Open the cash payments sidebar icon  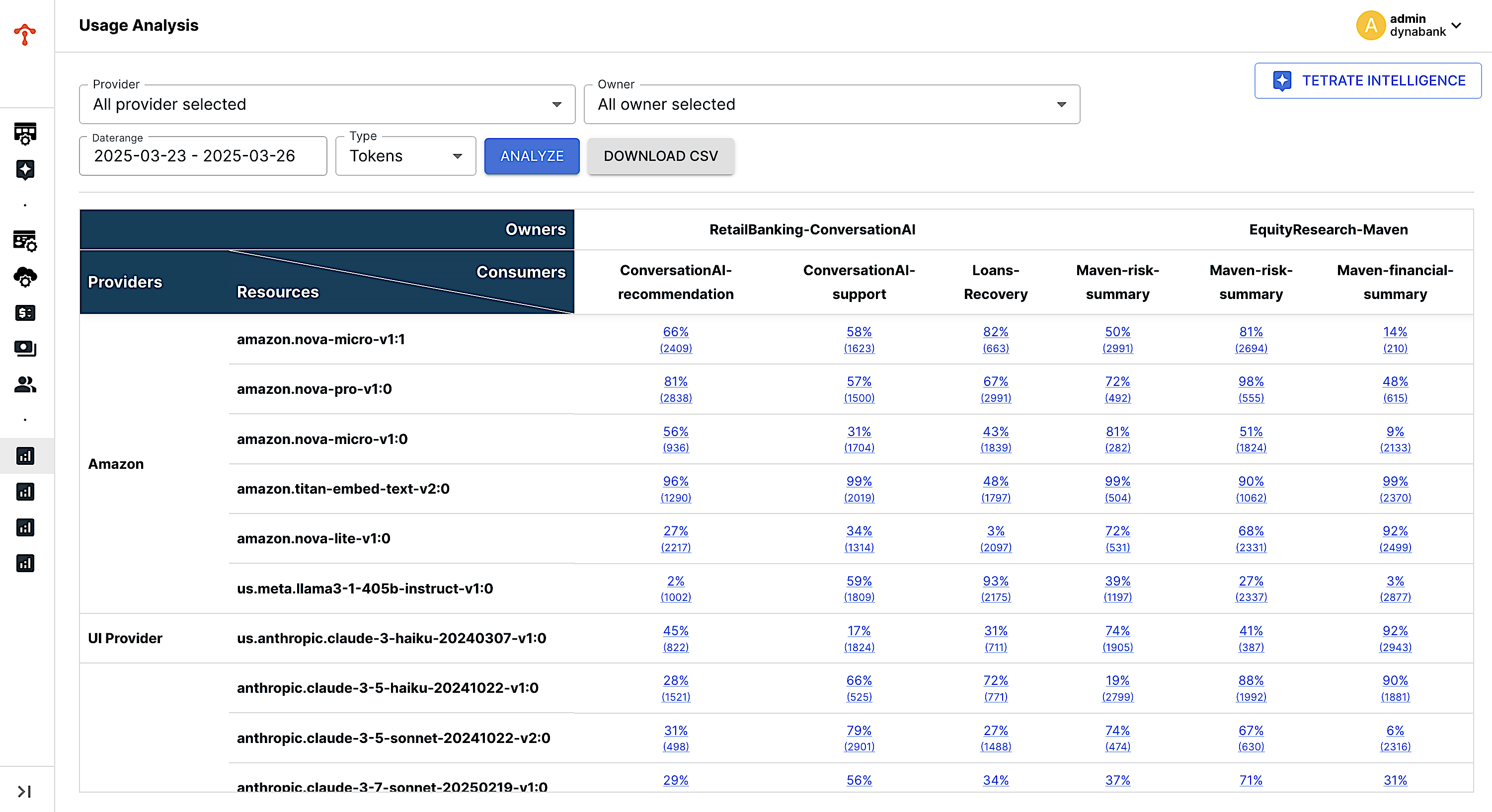25,349
